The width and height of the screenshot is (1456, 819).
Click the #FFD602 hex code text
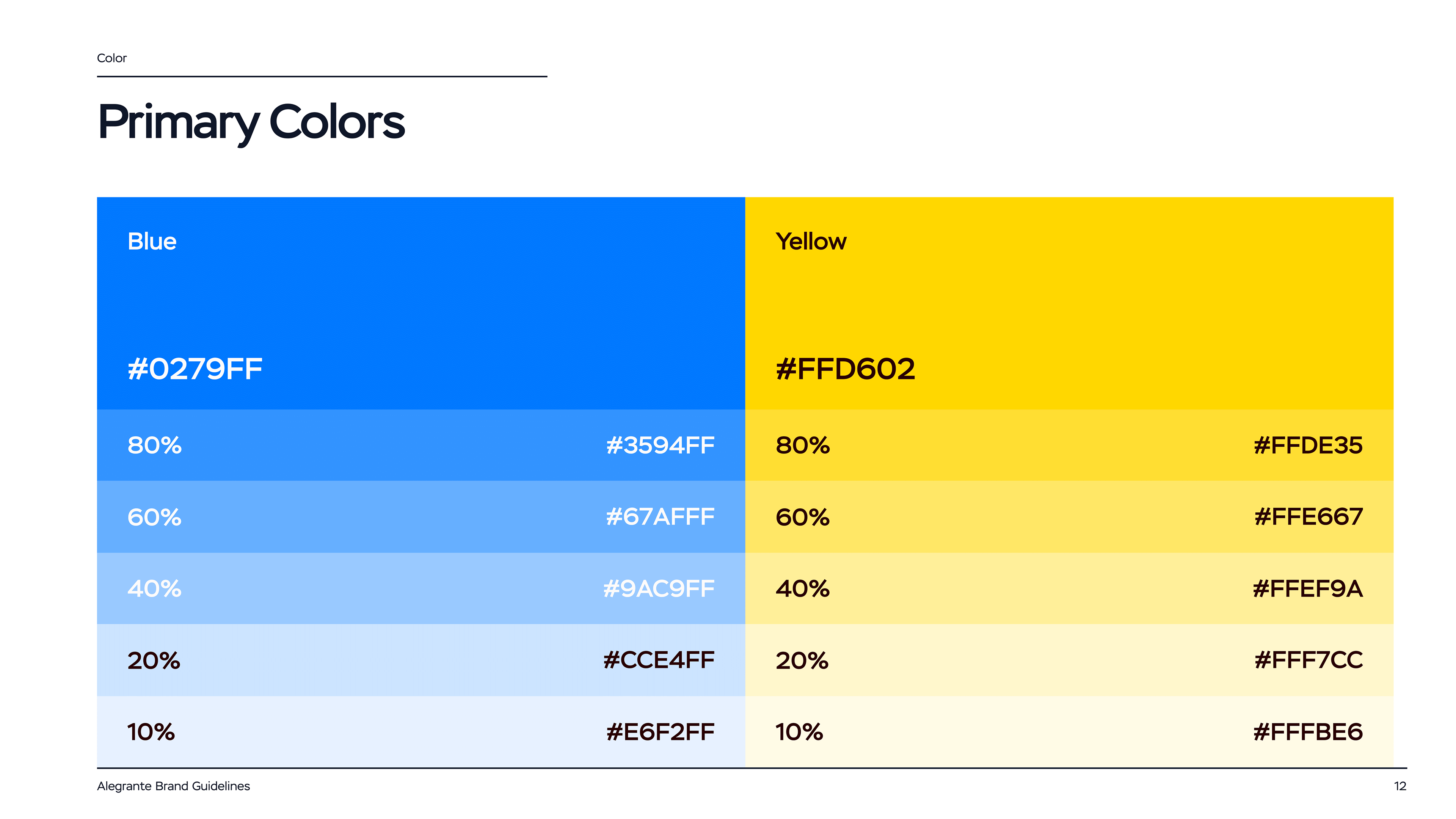pos(845,369)
